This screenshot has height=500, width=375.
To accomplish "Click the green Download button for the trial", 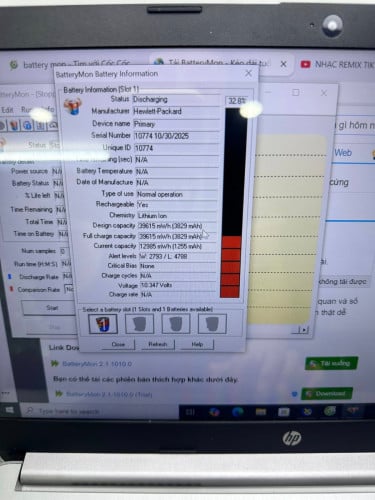I will [327, 394].
